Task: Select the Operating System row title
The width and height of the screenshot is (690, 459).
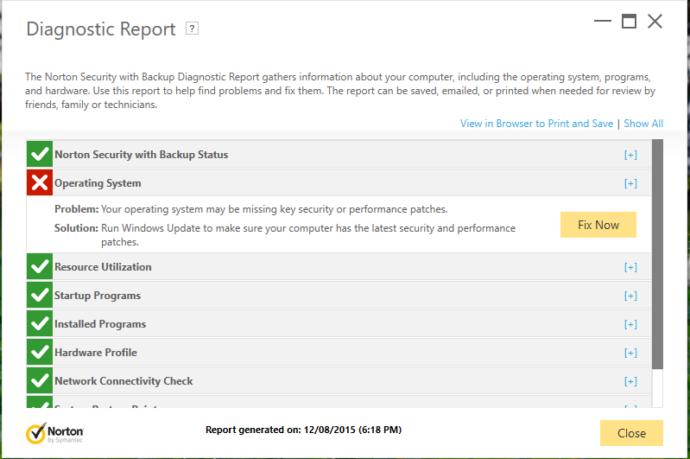Action: click(x=98, y=183)
